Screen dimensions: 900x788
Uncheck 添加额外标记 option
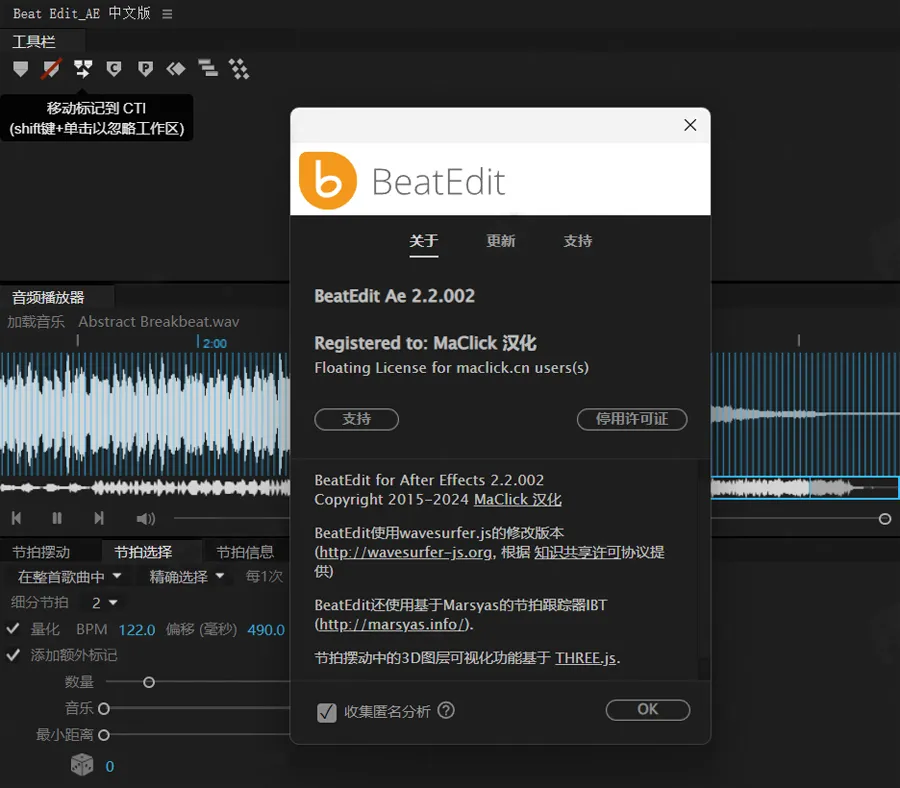(14, 655)
